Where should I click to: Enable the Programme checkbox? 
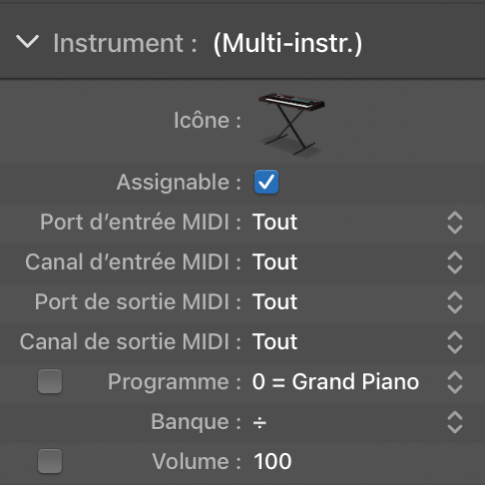[x=50, y=381]
